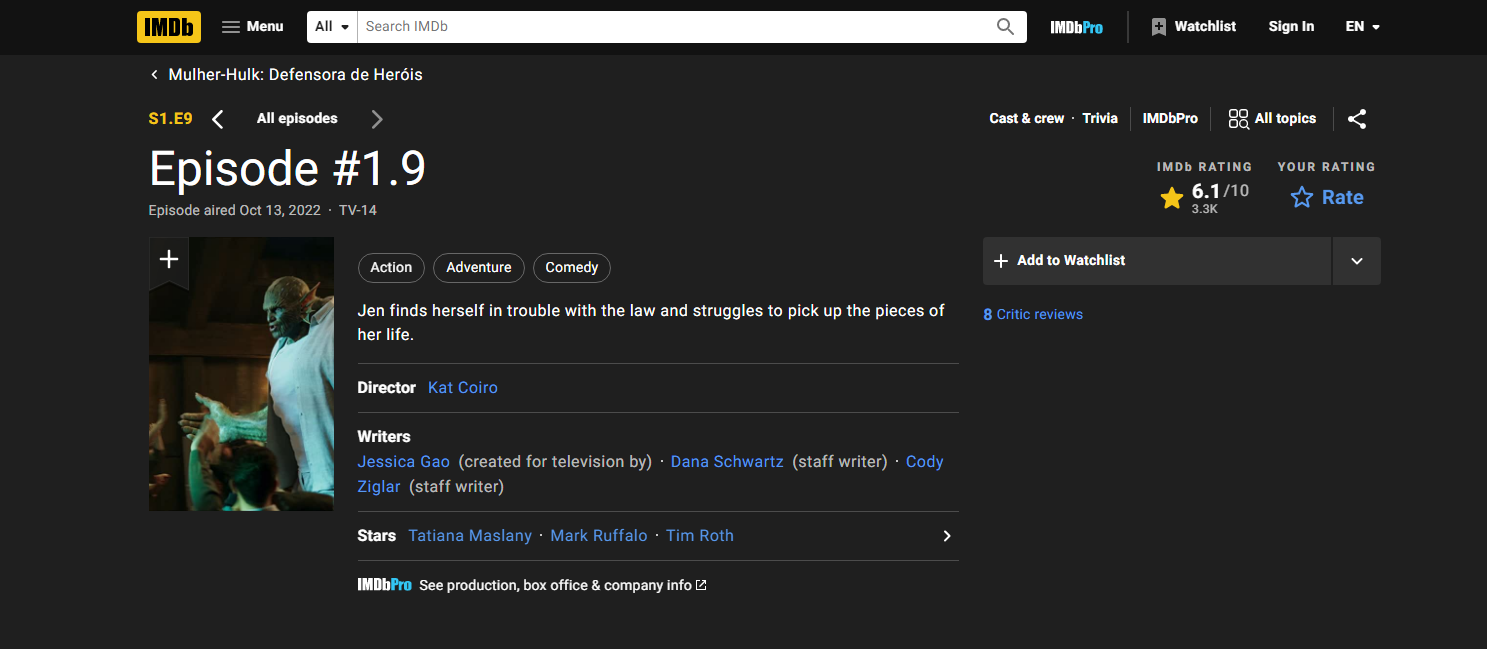The width and height of the screenshot is (1487, 649).
Task: Open IMDbPro from the top bar
Action: point(1076,27)
